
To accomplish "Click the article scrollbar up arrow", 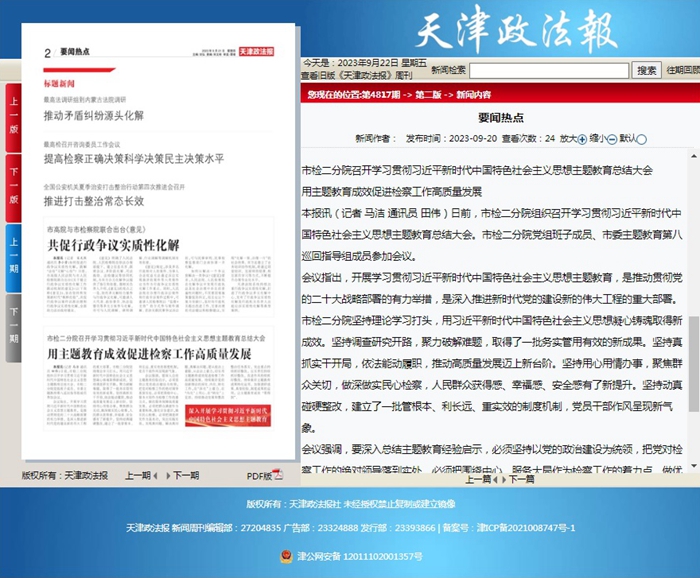I will tap(694, 156).
